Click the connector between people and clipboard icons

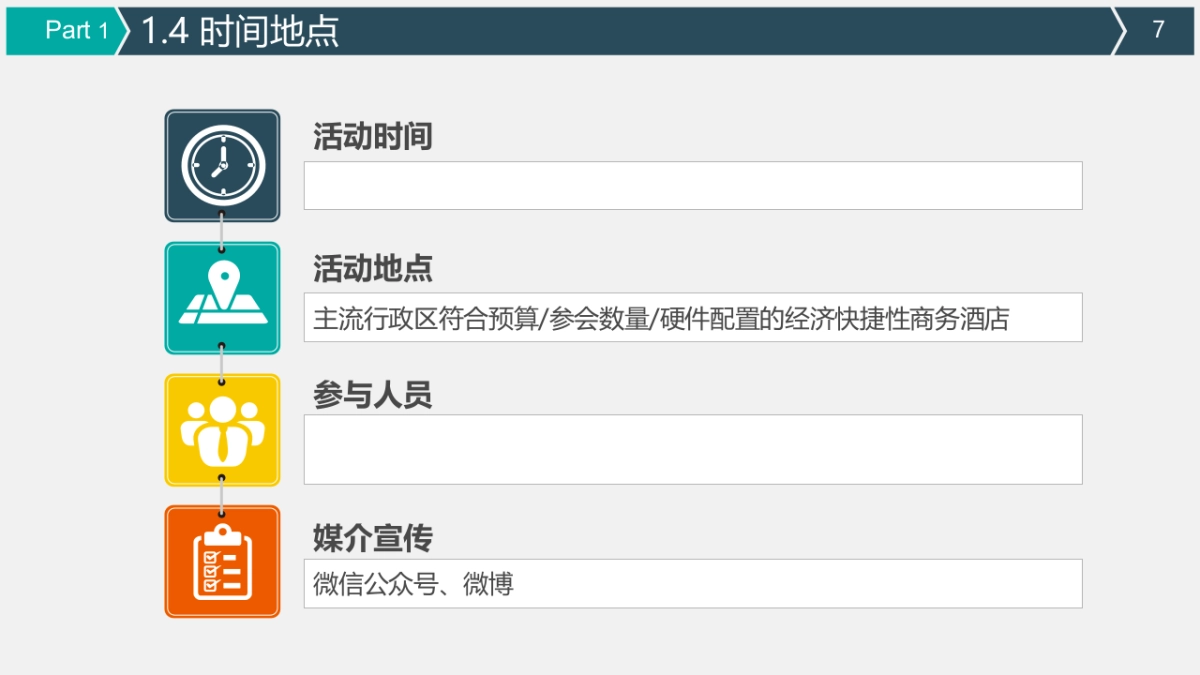[222, 496]
